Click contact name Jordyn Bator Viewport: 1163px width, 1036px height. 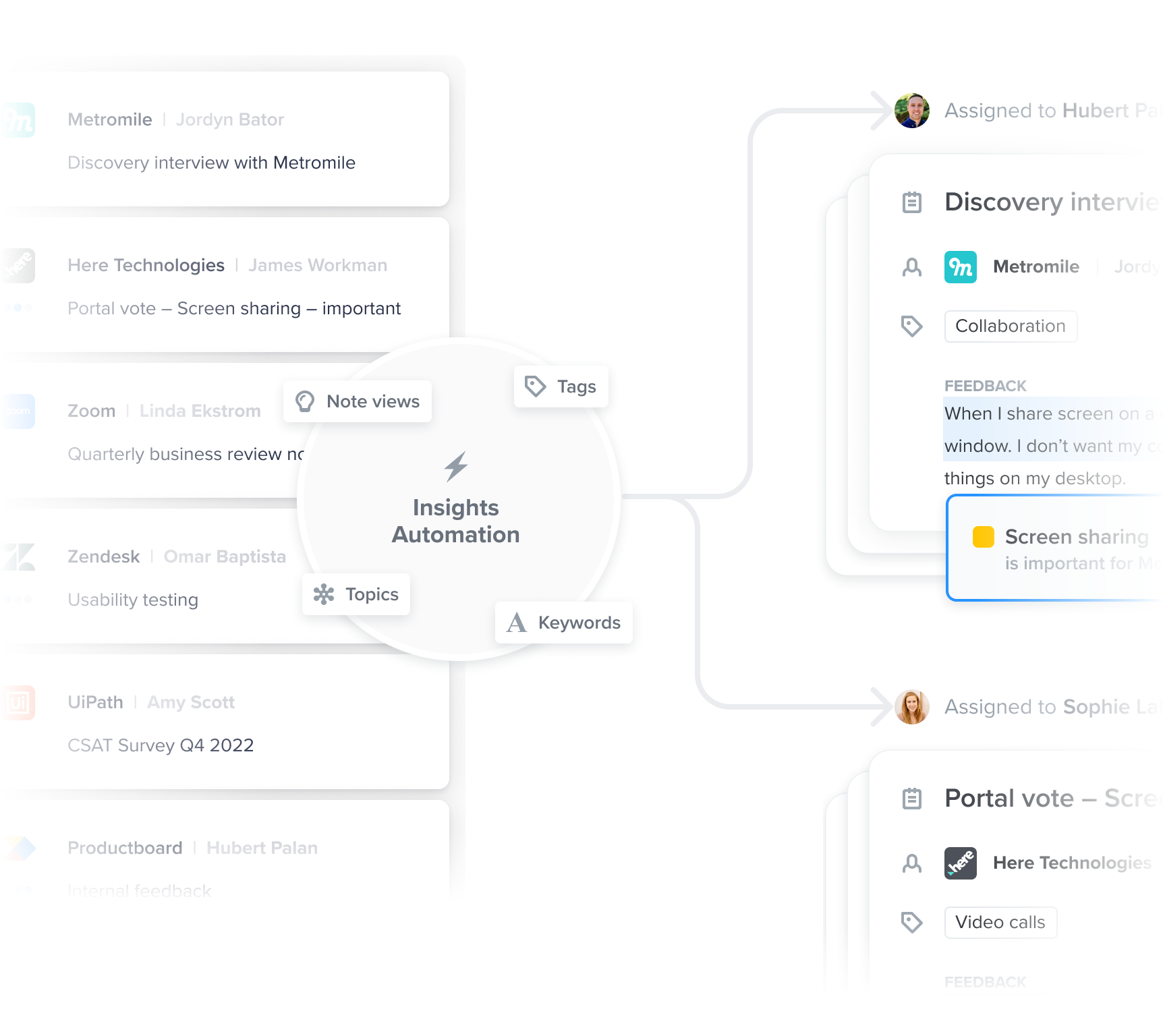click(x=230, y=119)
